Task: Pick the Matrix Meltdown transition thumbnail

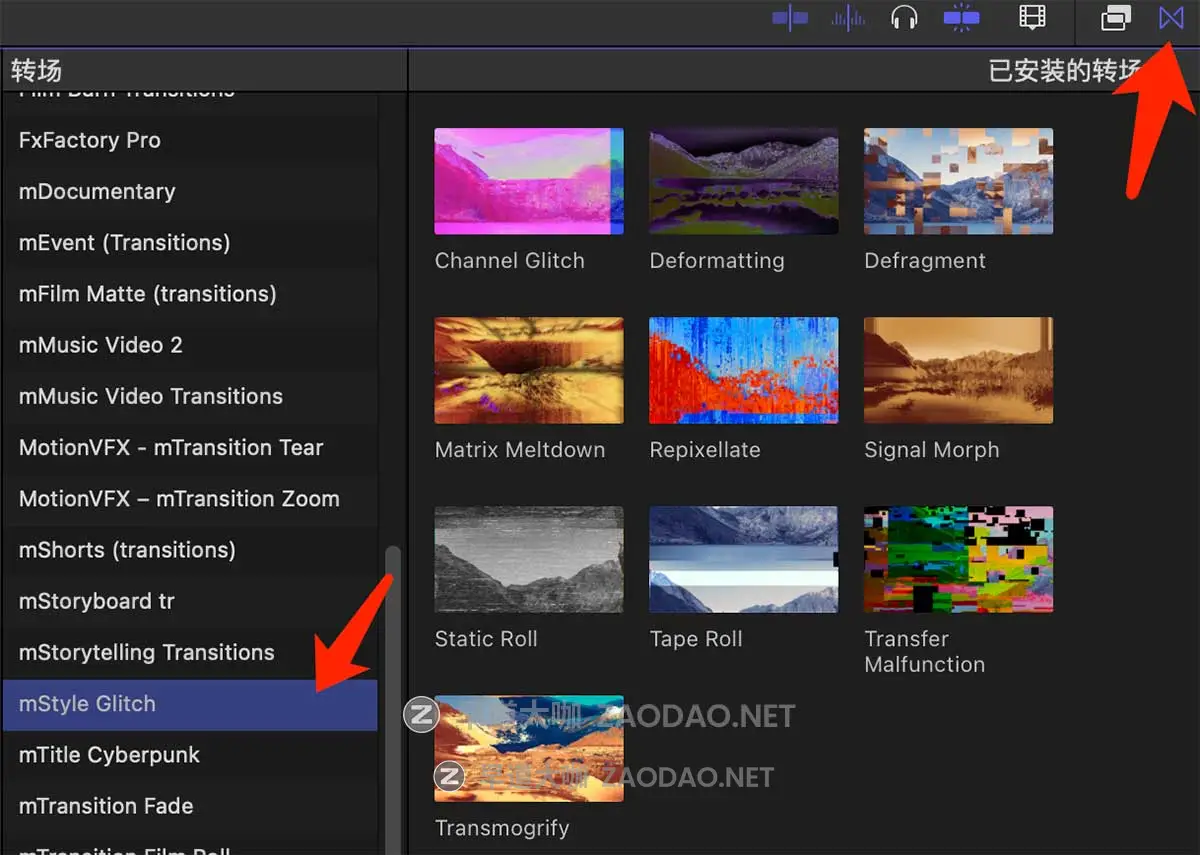Action: click(x=529, y=371)
